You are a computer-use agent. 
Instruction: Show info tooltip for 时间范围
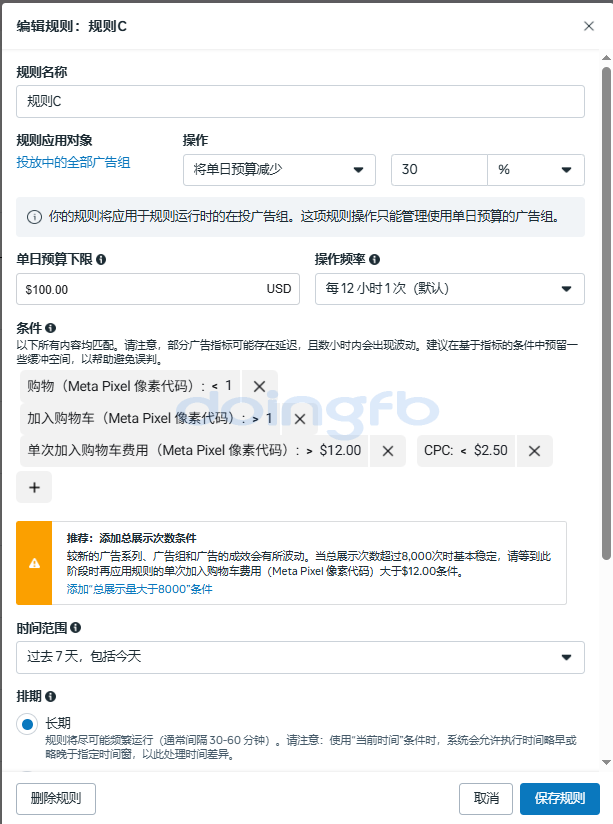[76, 627]
